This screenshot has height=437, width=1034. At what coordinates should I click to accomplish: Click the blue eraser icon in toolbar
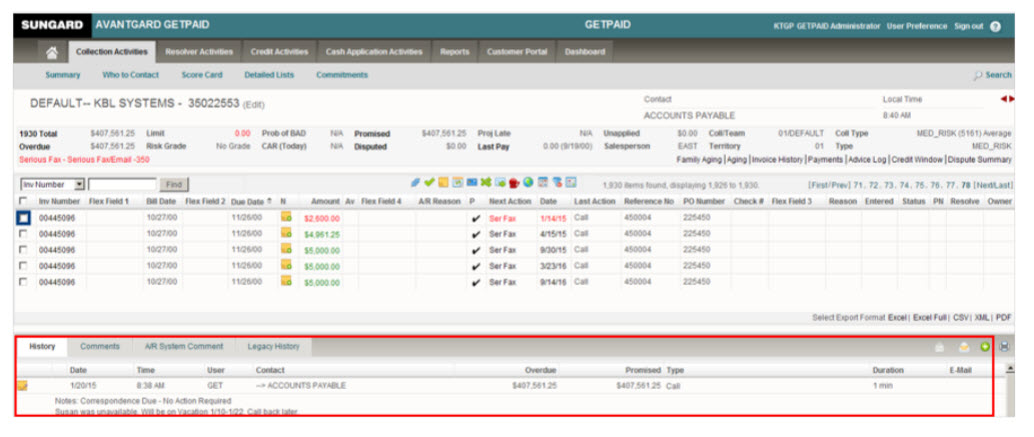tap(415, 183)
